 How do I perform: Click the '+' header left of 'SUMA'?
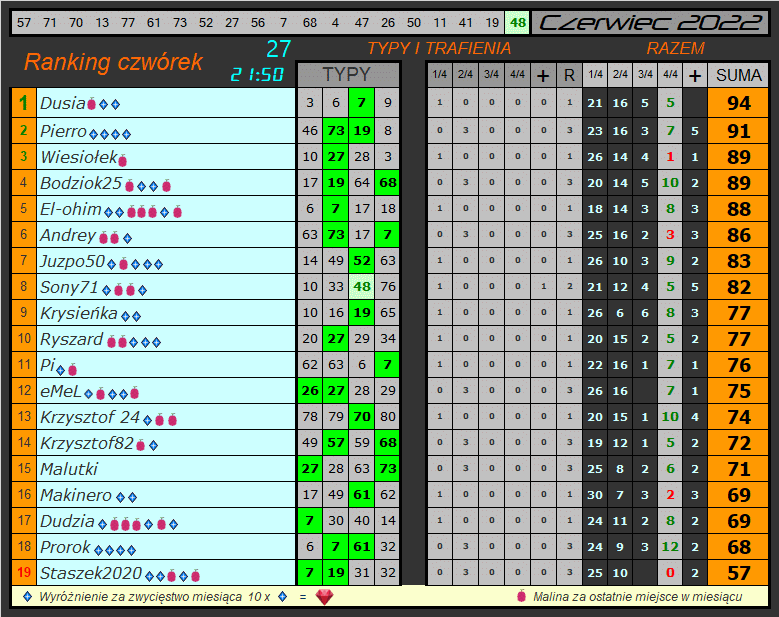pos(695,75)
